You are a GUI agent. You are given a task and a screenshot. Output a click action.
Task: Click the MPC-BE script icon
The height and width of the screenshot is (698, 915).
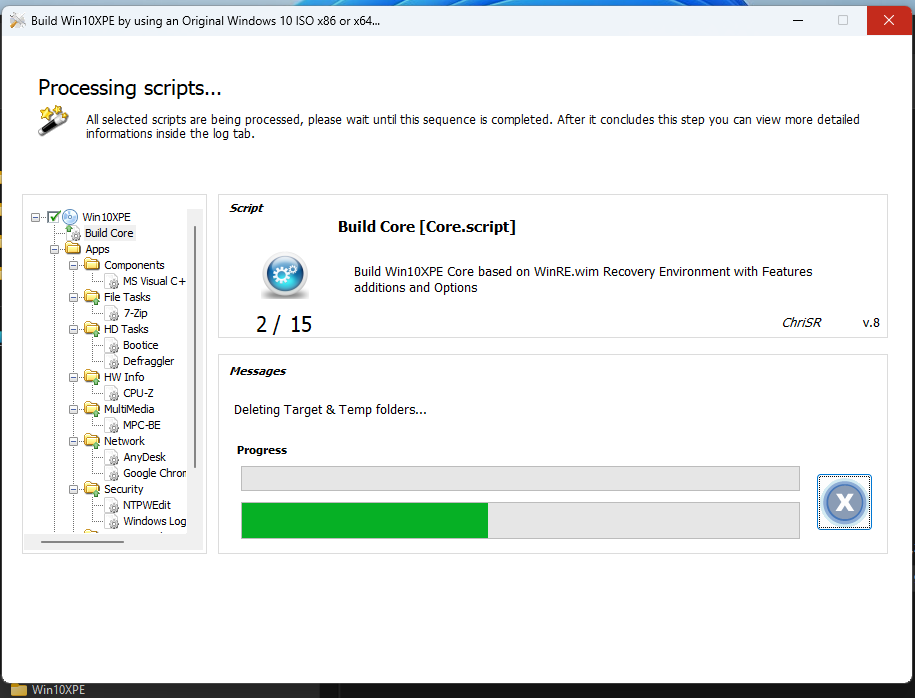coord(113,426)
